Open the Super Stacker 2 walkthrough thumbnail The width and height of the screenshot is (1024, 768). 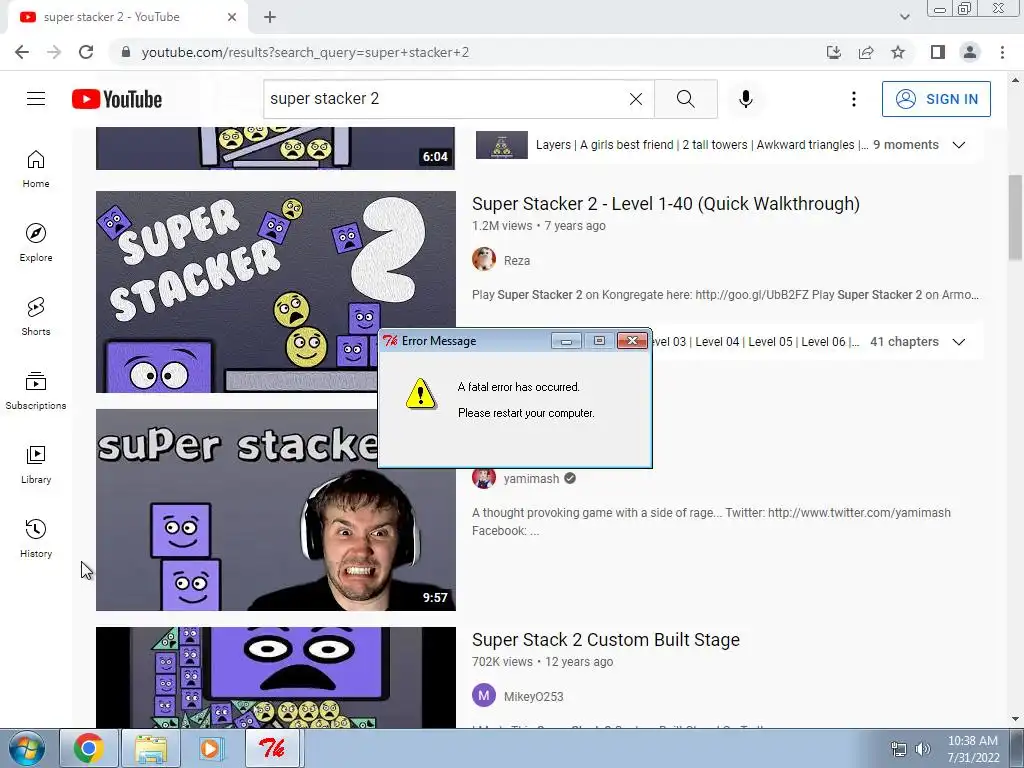276,292
